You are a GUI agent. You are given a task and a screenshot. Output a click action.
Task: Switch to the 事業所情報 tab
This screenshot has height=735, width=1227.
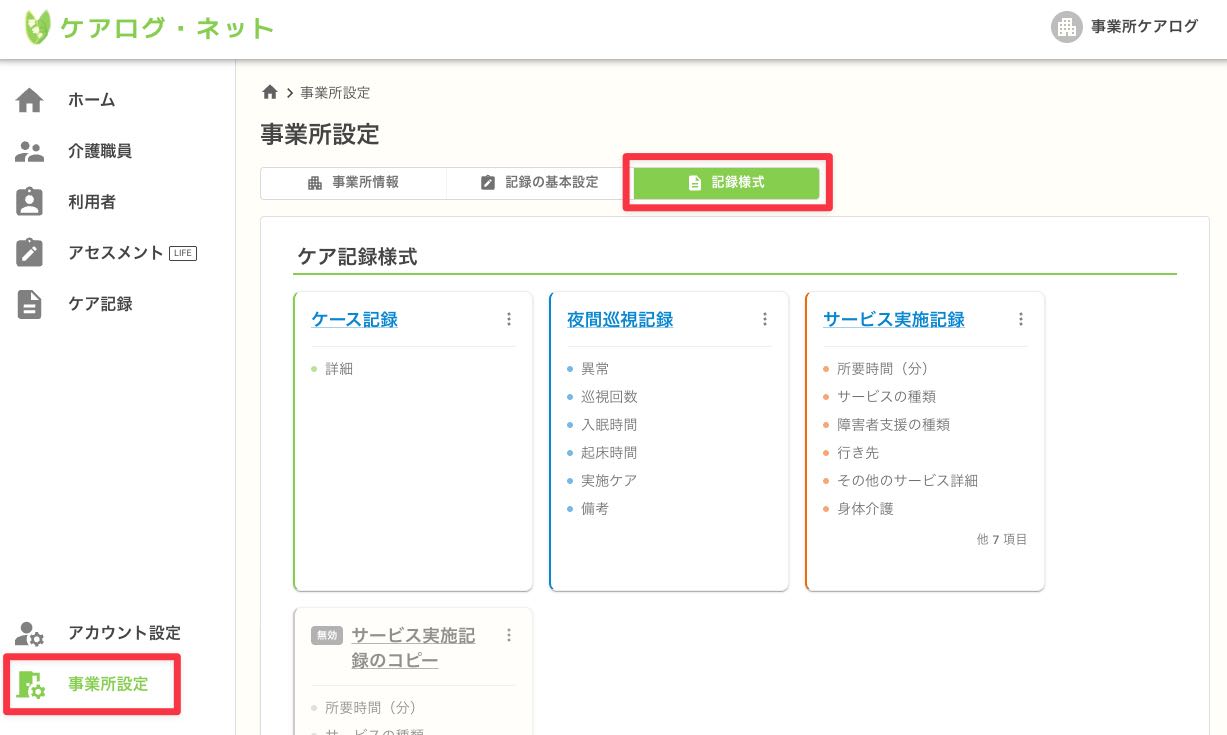click(x=352, y=183)
